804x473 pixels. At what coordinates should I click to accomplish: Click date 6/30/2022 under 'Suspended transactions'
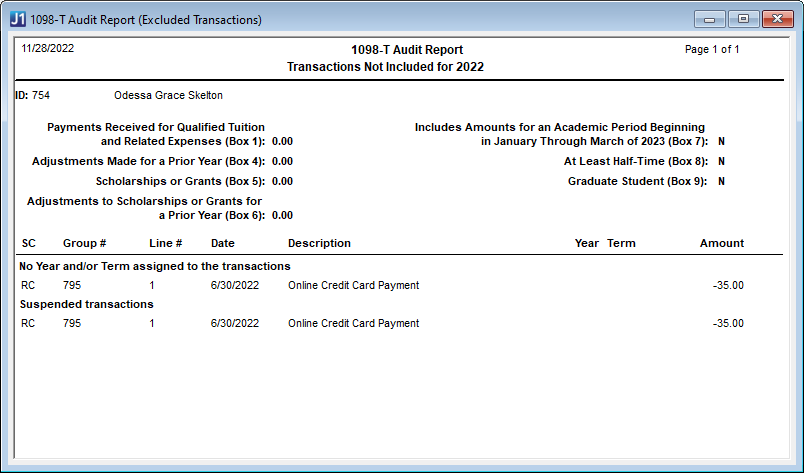point(235,323)
